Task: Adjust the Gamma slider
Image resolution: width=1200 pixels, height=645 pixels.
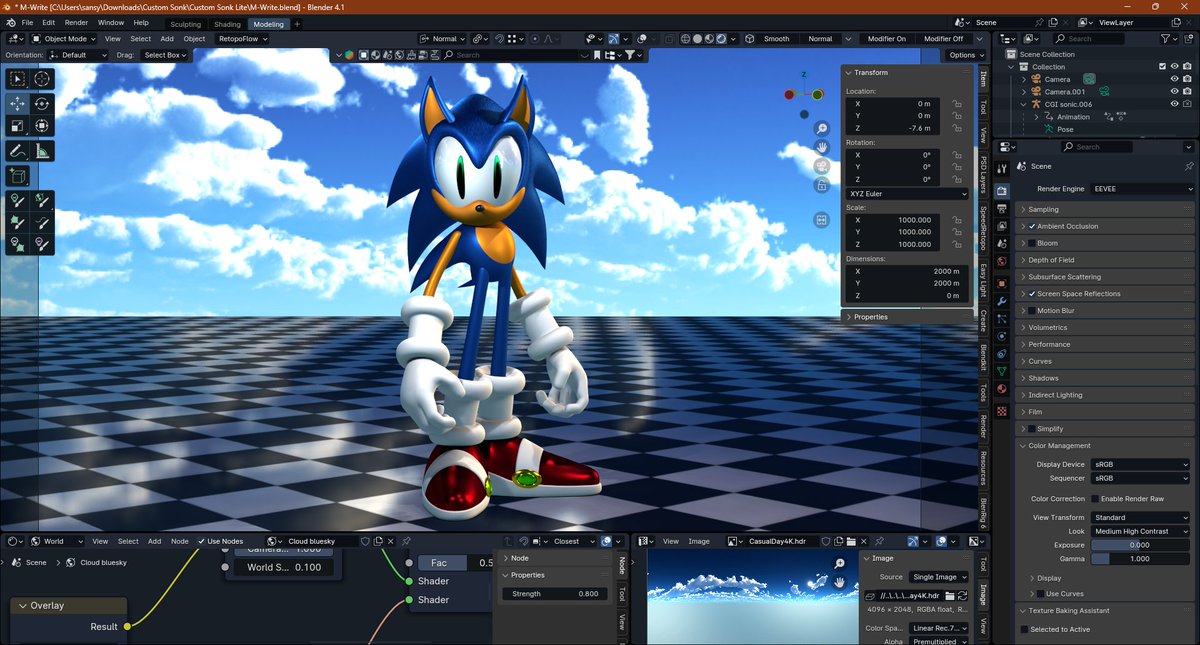Action: (x=1141, y=559)
